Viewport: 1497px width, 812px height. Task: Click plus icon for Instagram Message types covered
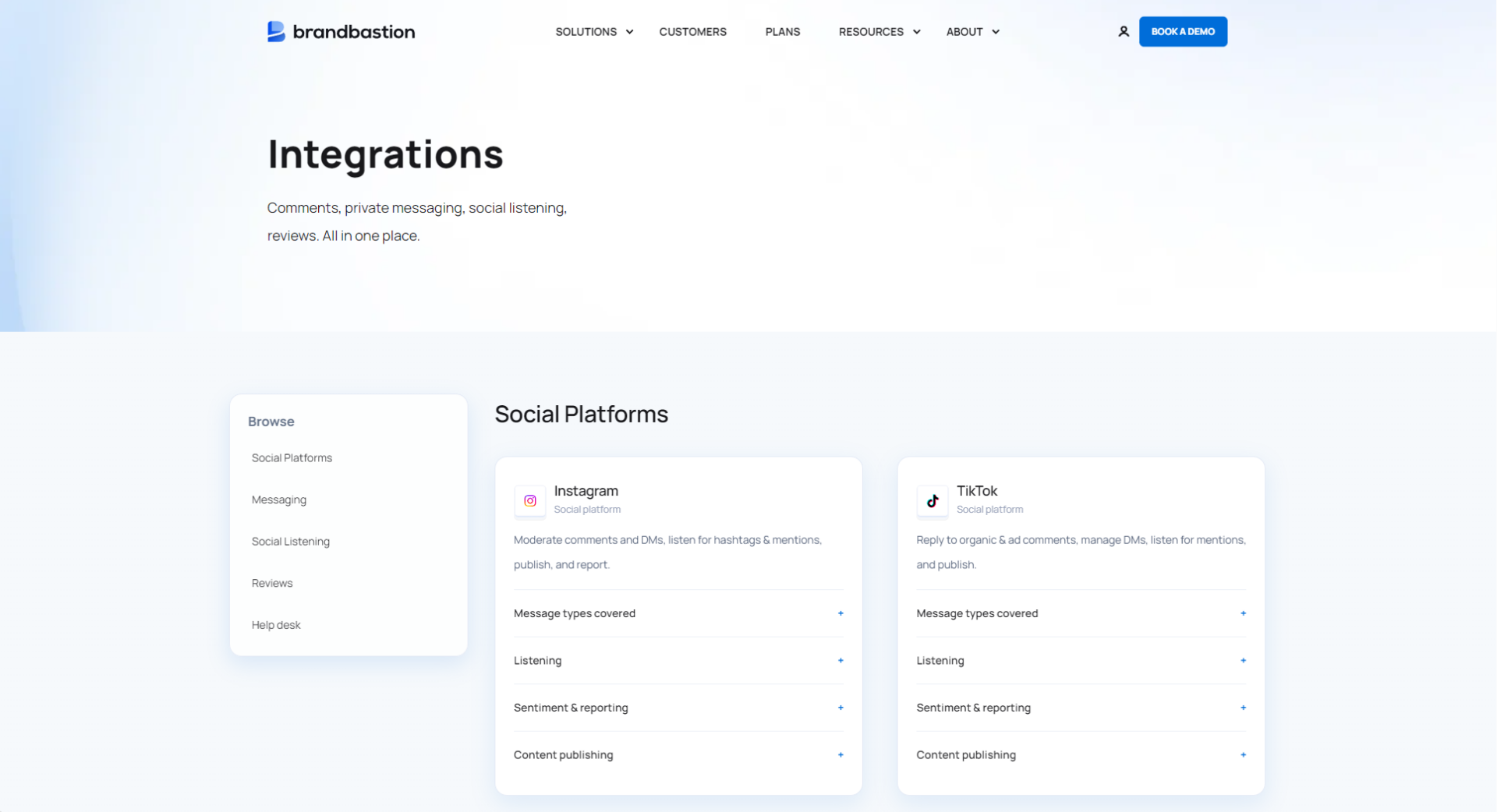tap(841, 613)
